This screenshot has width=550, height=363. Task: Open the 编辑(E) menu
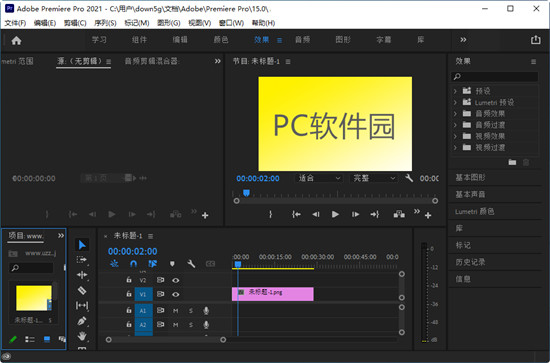[x=45, y=23]
